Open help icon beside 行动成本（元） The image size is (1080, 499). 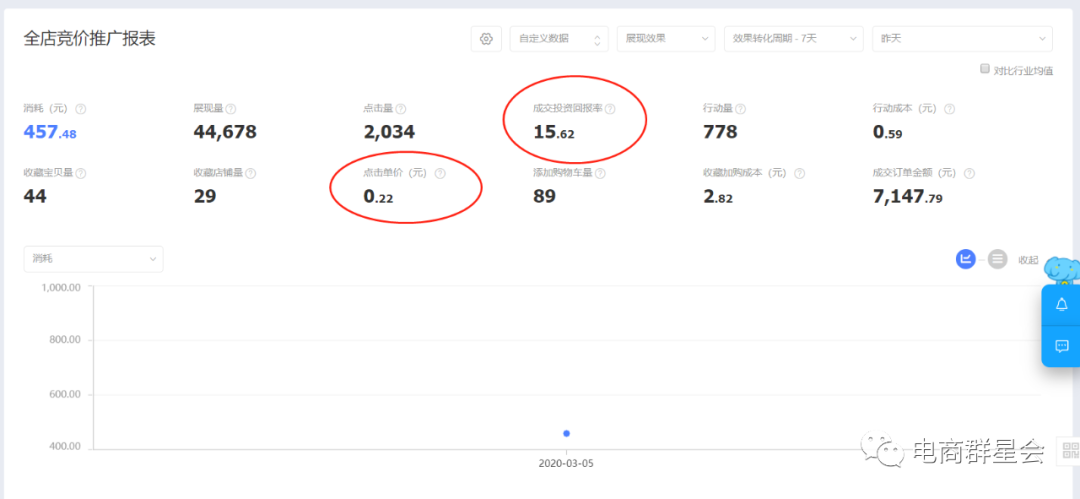[x=949, y=109]
